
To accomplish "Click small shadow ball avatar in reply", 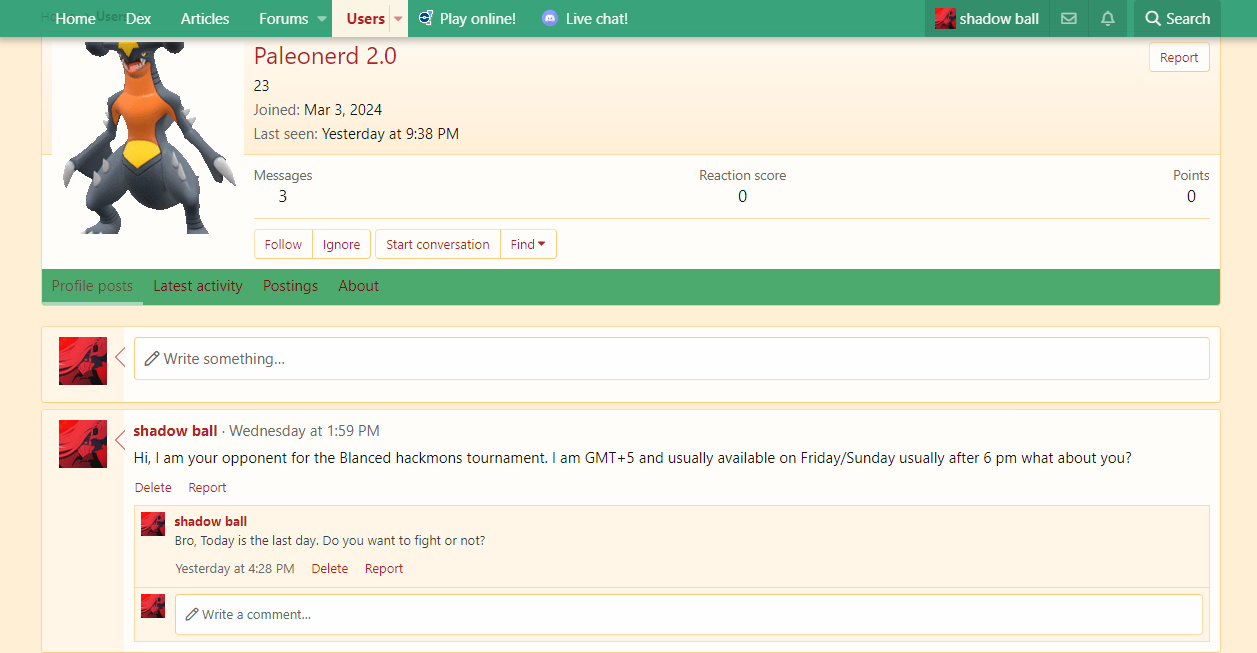I will pyautogui.click(x=153, y=524).
